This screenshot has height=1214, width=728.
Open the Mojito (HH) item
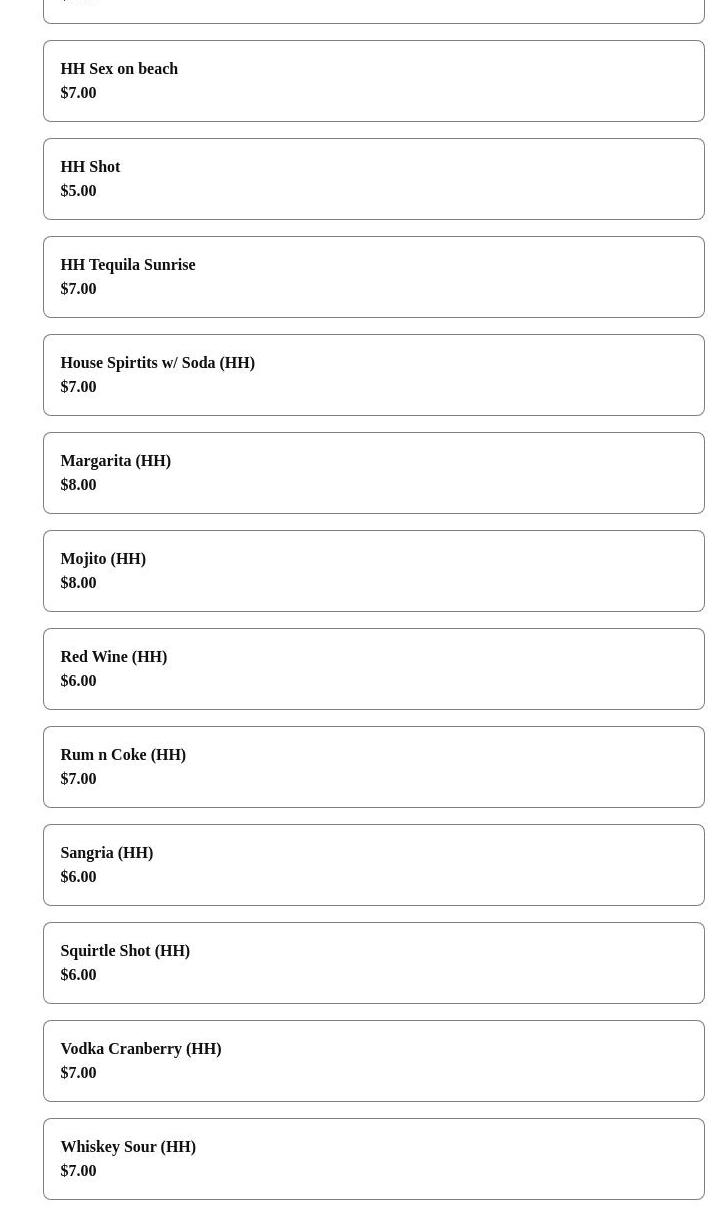(x=373, y=571)
